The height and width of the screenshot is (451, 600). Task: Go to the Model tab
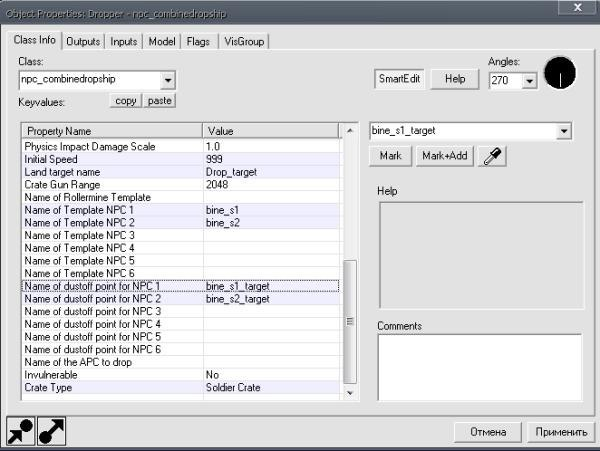[x=162, y=41]
